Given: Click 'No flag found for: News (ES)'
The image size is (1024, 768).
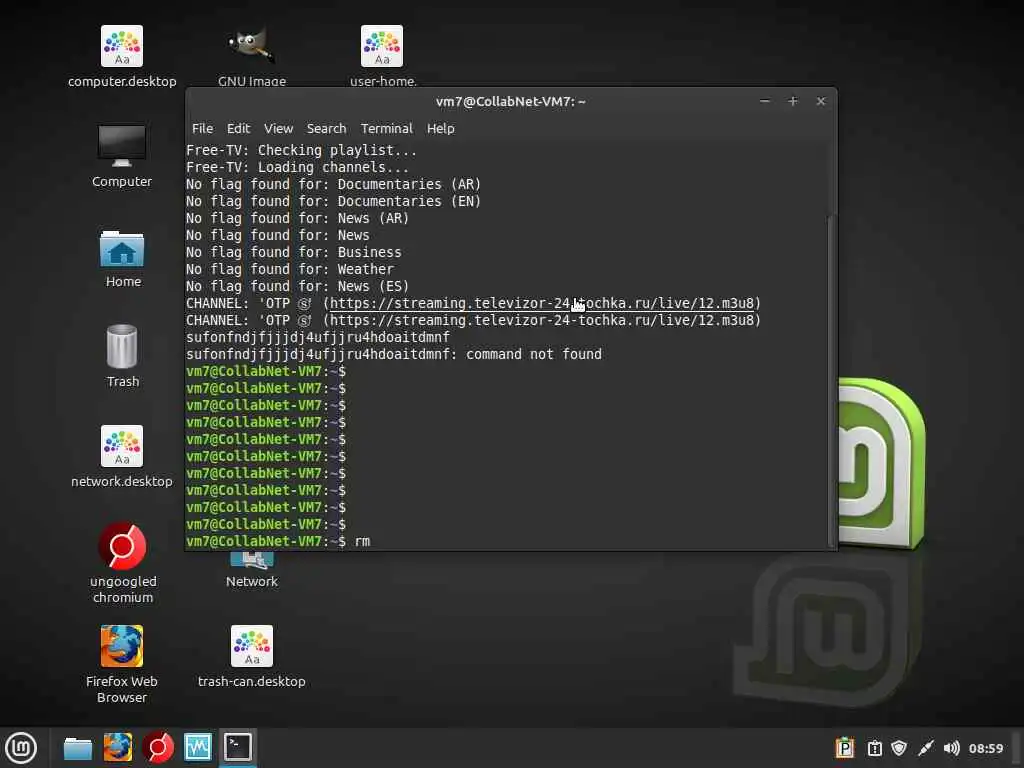Looking at the screenshot, I should pyautogui.click(x=297, y=286).
